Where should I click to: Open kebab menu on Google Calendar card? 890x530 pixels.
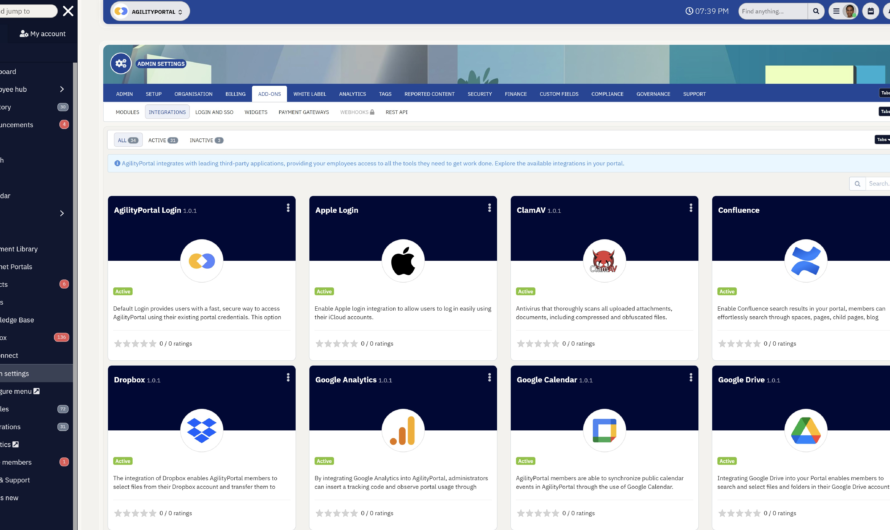tap(691, 377)
